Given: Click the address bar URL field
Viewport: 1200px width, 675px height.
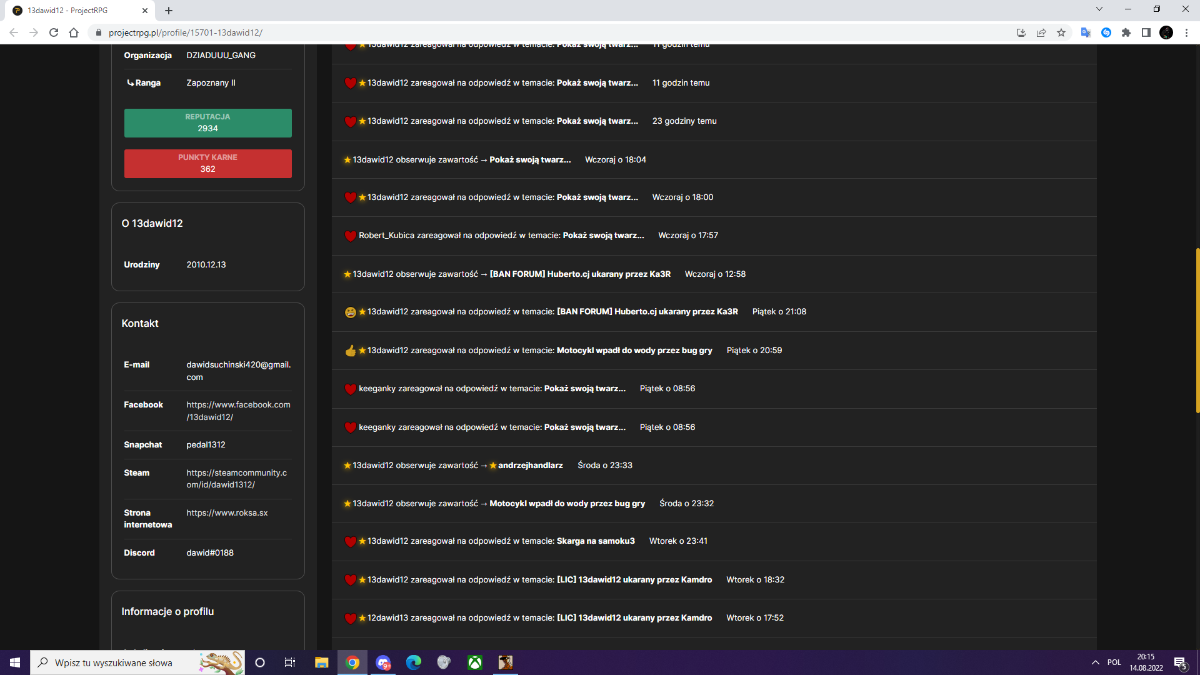Looking at the screenshot, I should point(550,32).
